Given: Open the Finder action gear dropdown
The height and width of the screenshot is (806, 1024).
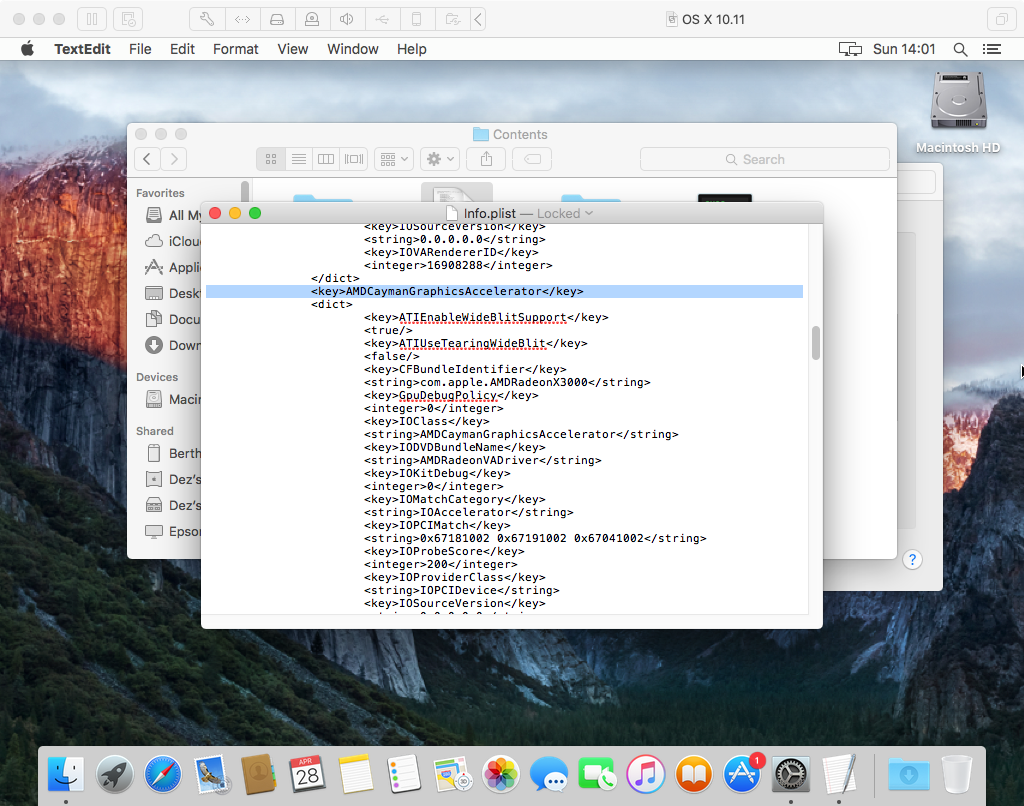Looking at the screenshot, I should tap(440, 159).
